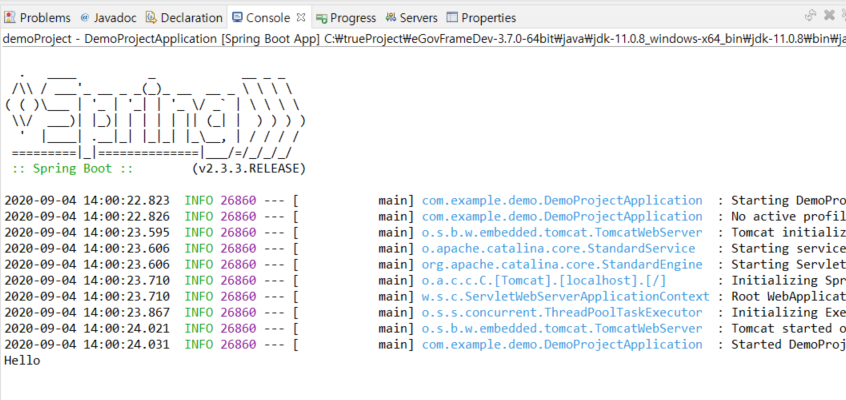This screenshot has width=846, height=400.
Task: Click the 'Initializing Exe' log message
Action: click(788, 313)
